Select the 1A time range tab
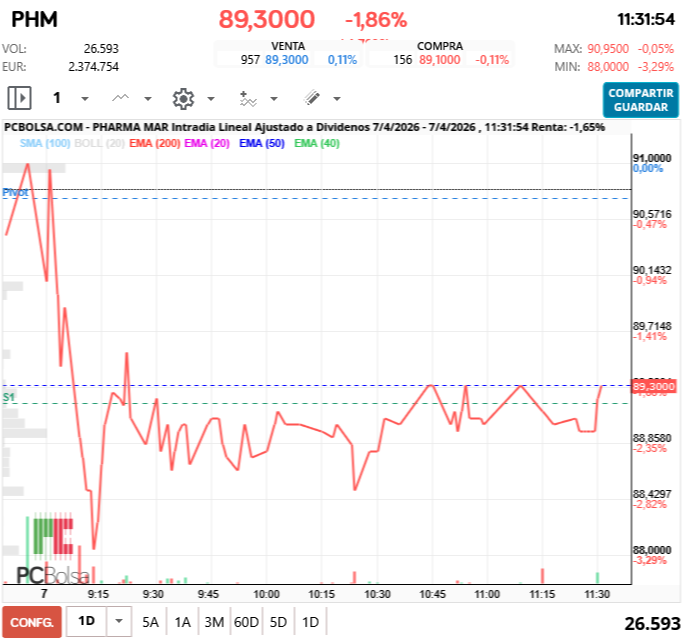Screen dimensions: 694x643 [182, 622]
